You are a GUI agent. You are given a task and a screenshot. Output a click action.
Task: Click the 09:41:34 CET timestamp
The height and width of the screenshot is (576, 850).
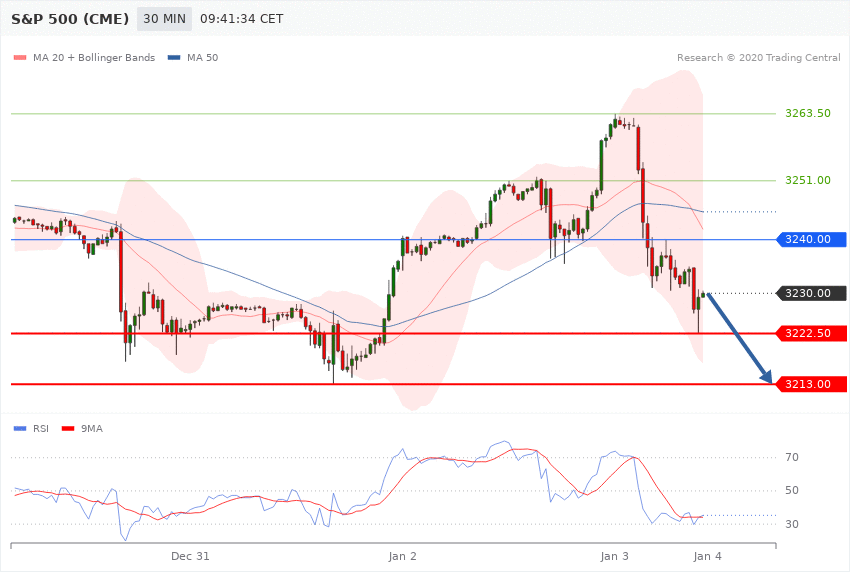pyautogui.click(x=242, y=19)
